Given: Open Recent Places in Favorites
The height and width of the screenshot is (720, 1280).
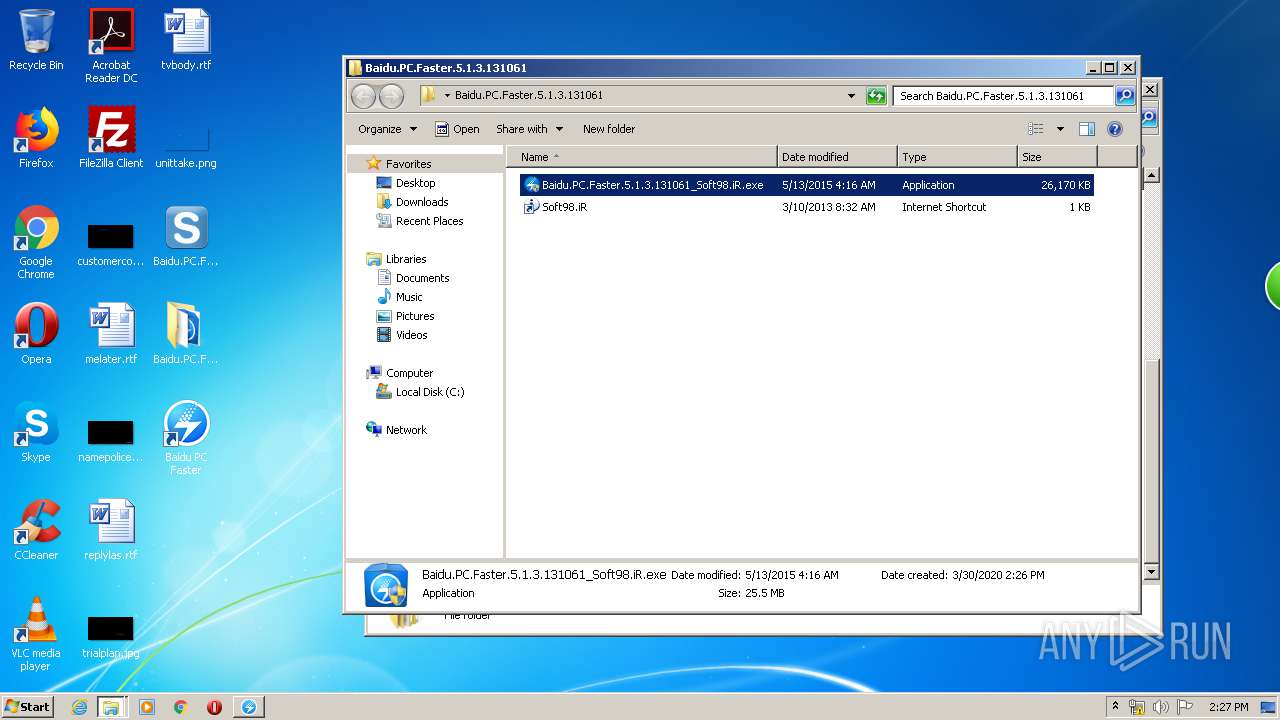Looking at the screenshot, I should [429, 221].
